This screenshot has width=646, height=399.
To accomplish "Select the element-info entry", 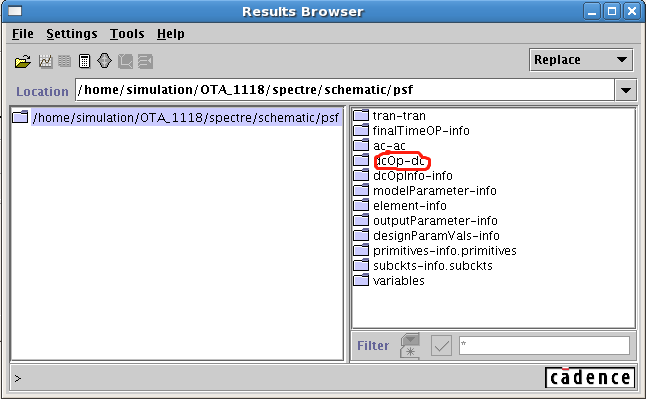I will pos(410,206).
